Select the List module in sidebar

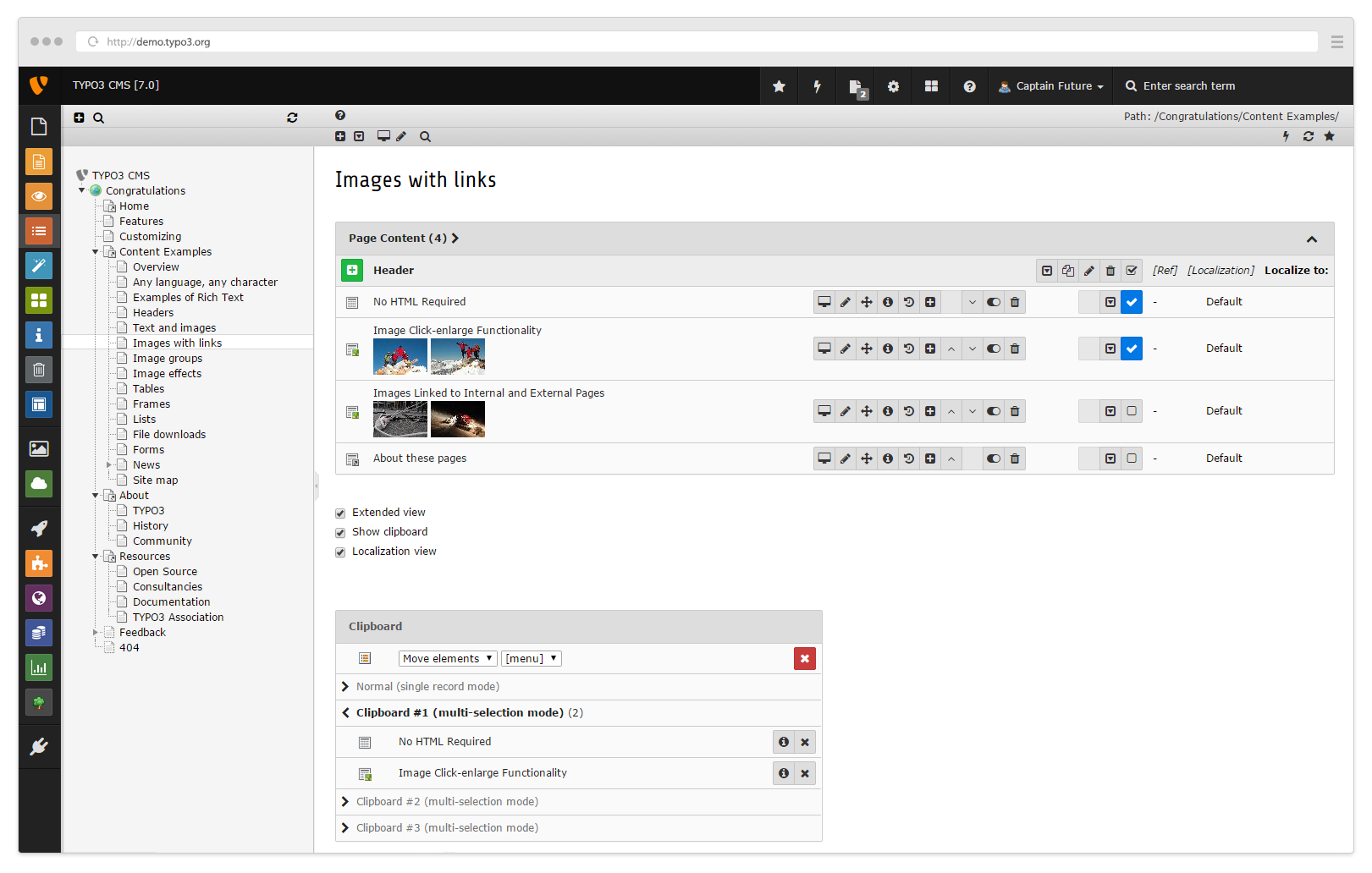click(x=39, y=231)
